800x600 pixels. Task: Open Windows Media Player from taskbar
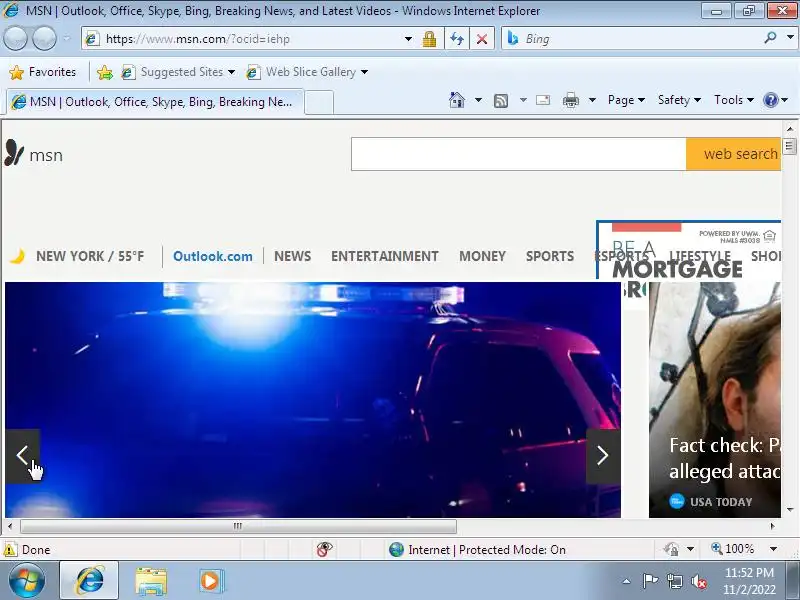pyautogui.click(x=211, y=581)
